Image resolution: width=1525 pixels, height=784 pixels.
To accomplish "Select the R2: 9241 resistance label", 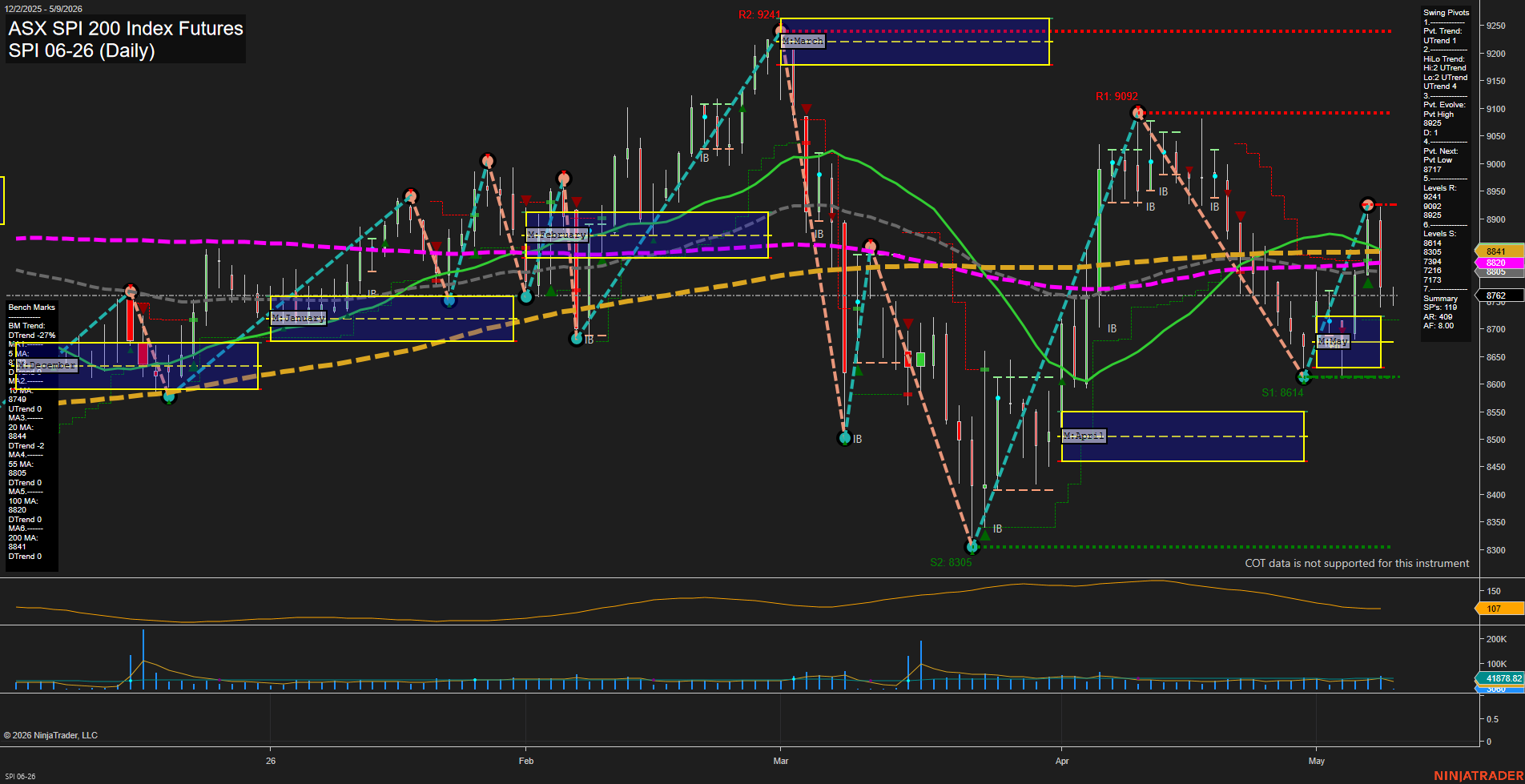I will pos(759,14).
